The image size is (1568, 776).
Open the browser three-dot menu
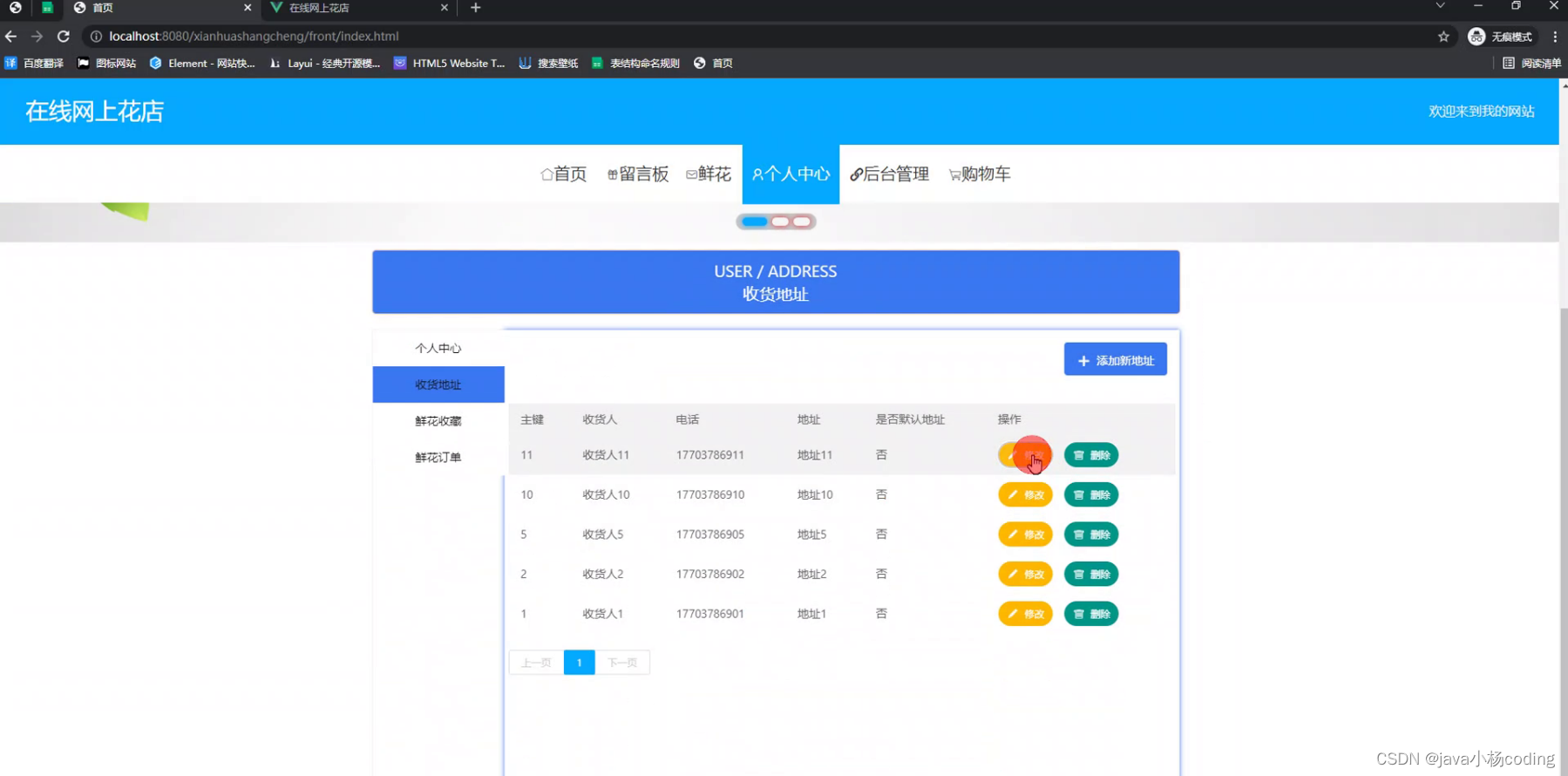(1555, 37)
